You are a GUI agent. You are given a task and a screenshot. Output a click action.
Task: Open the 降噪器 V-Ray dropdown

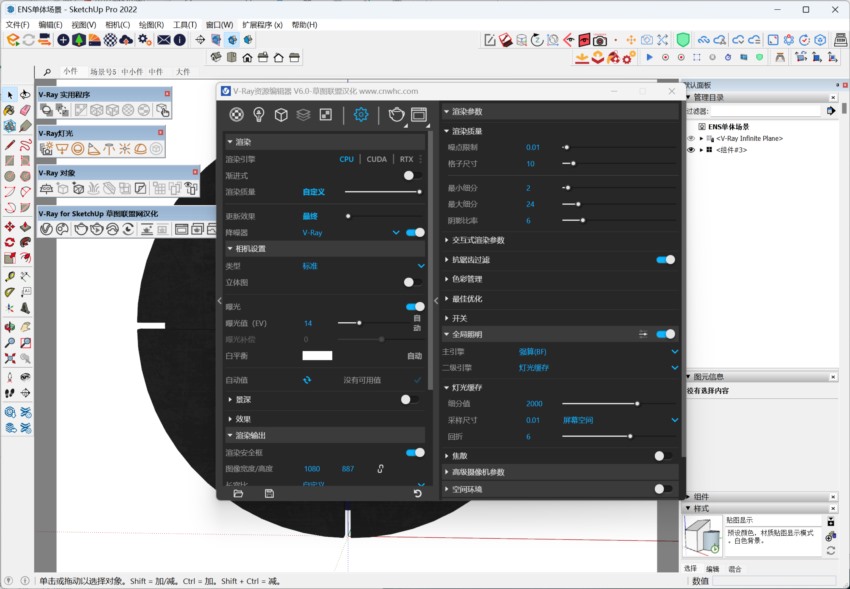[x=396, y=232]
